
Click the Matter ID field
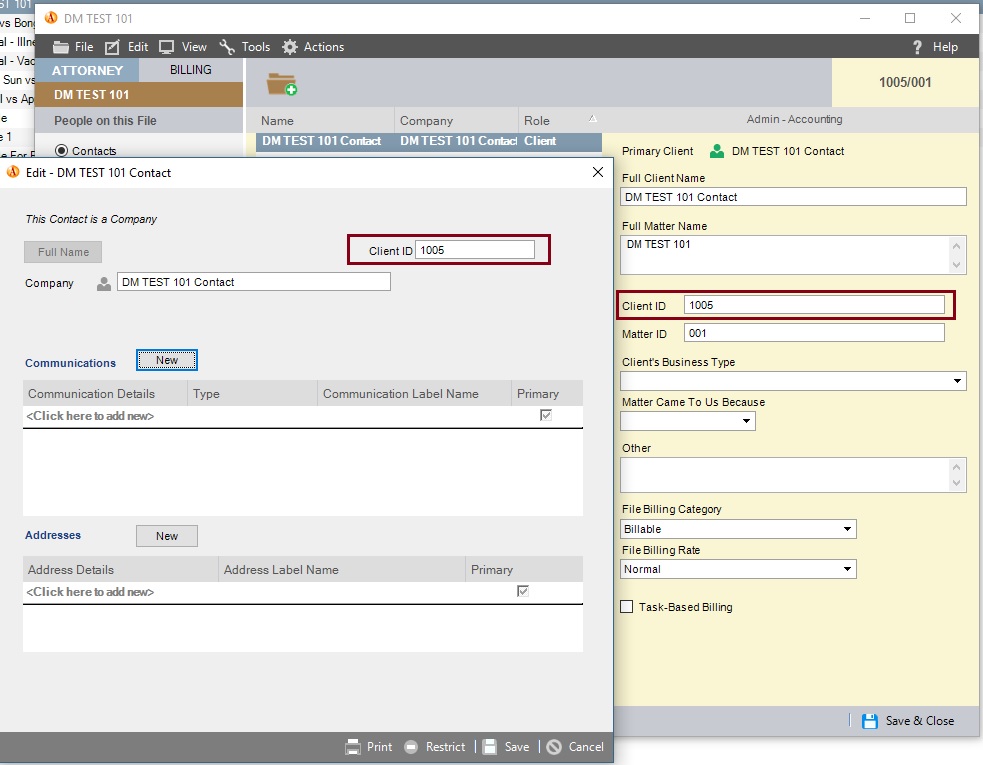click(814, 333)
